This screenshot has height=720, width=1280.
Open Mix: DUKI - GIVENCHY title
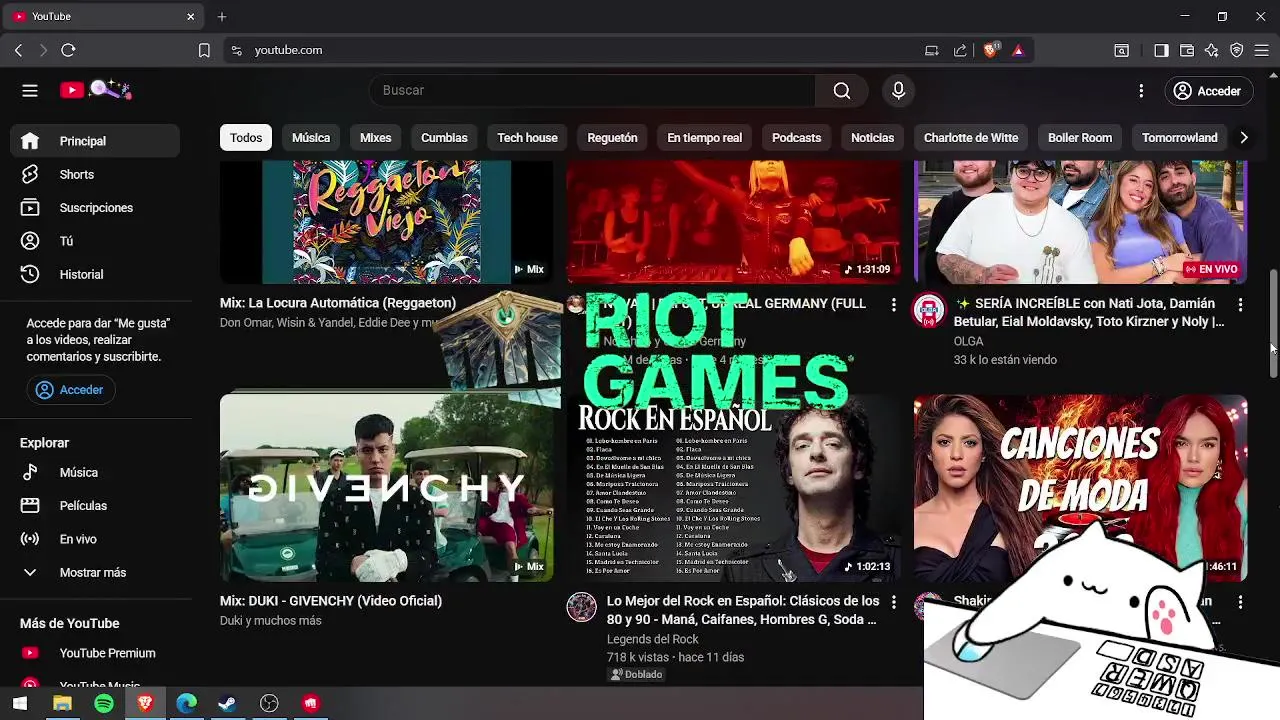pos(331,601)
